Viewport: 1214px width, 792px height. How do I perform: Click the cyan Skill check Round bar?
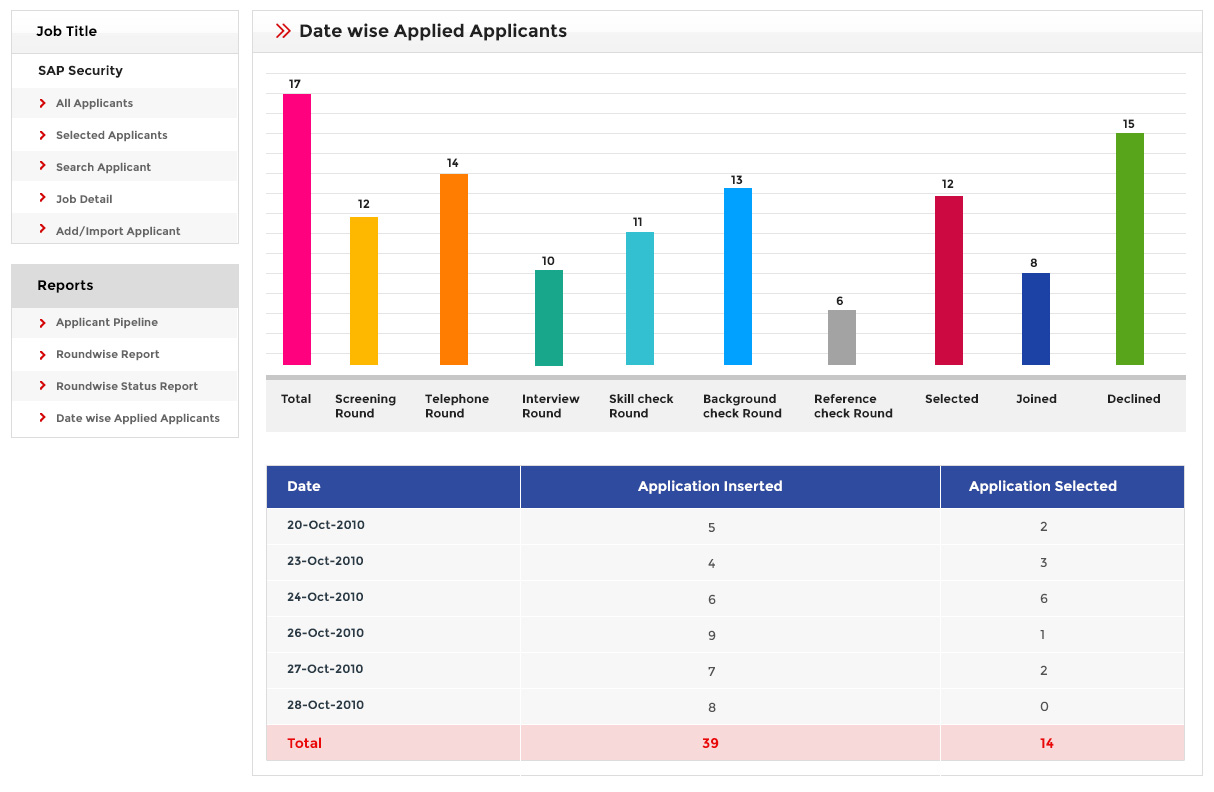[x=640, y=299]
